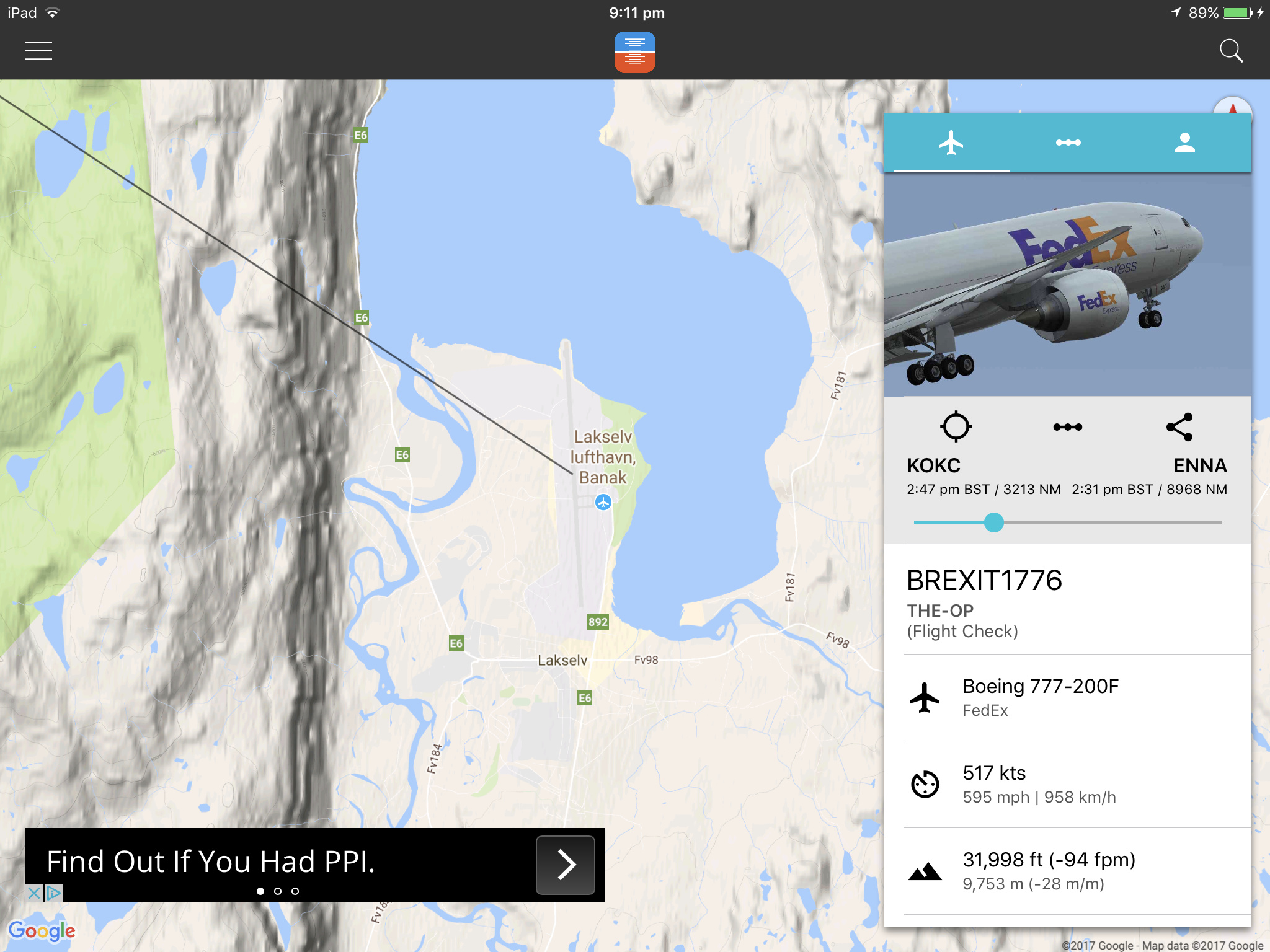Click the ad's next arrow button
1270x952 pixels.
(566, 865)
